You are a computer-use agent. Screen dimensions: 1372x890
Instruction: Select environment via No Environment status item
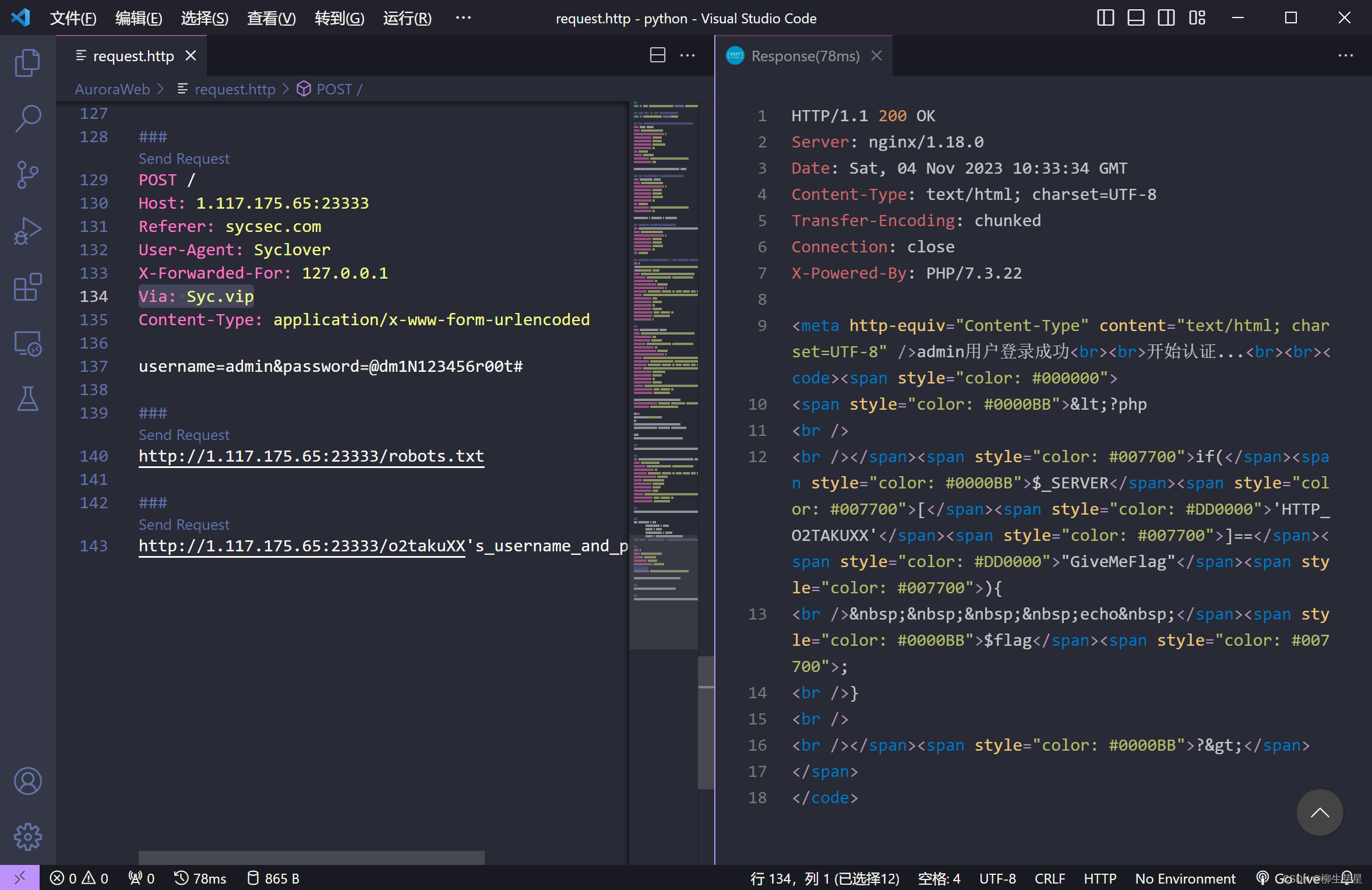coord(1185,878)
